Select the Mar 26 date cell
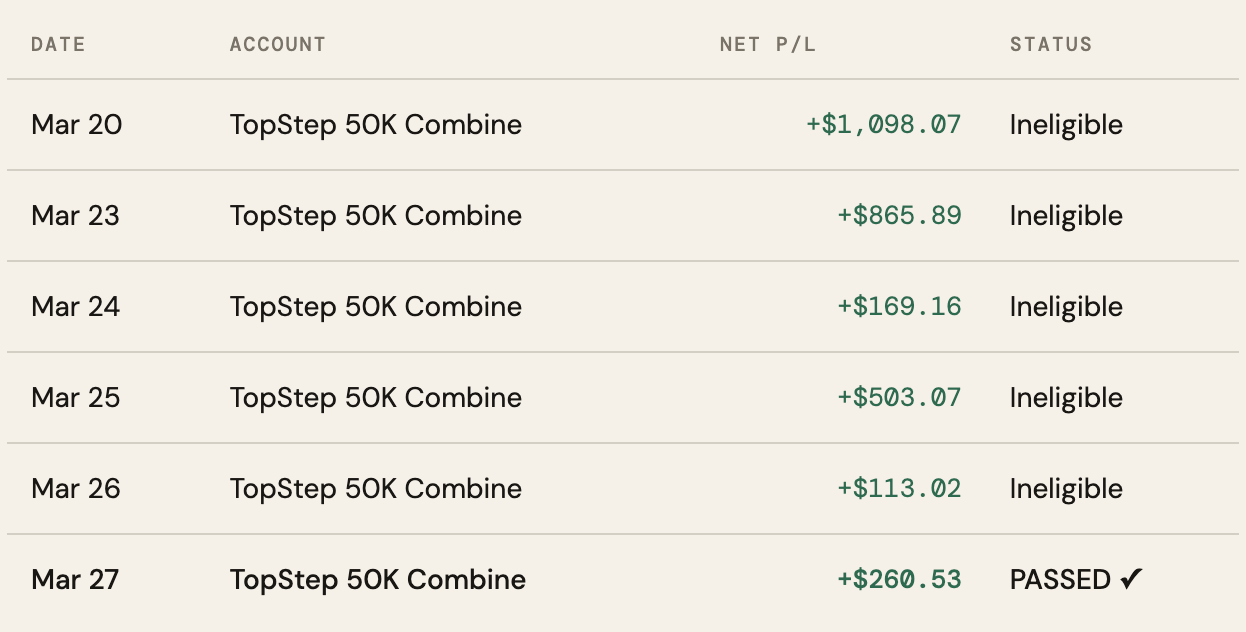The width and height of the screenshot is (1246, 632). (x=76, y=489)
